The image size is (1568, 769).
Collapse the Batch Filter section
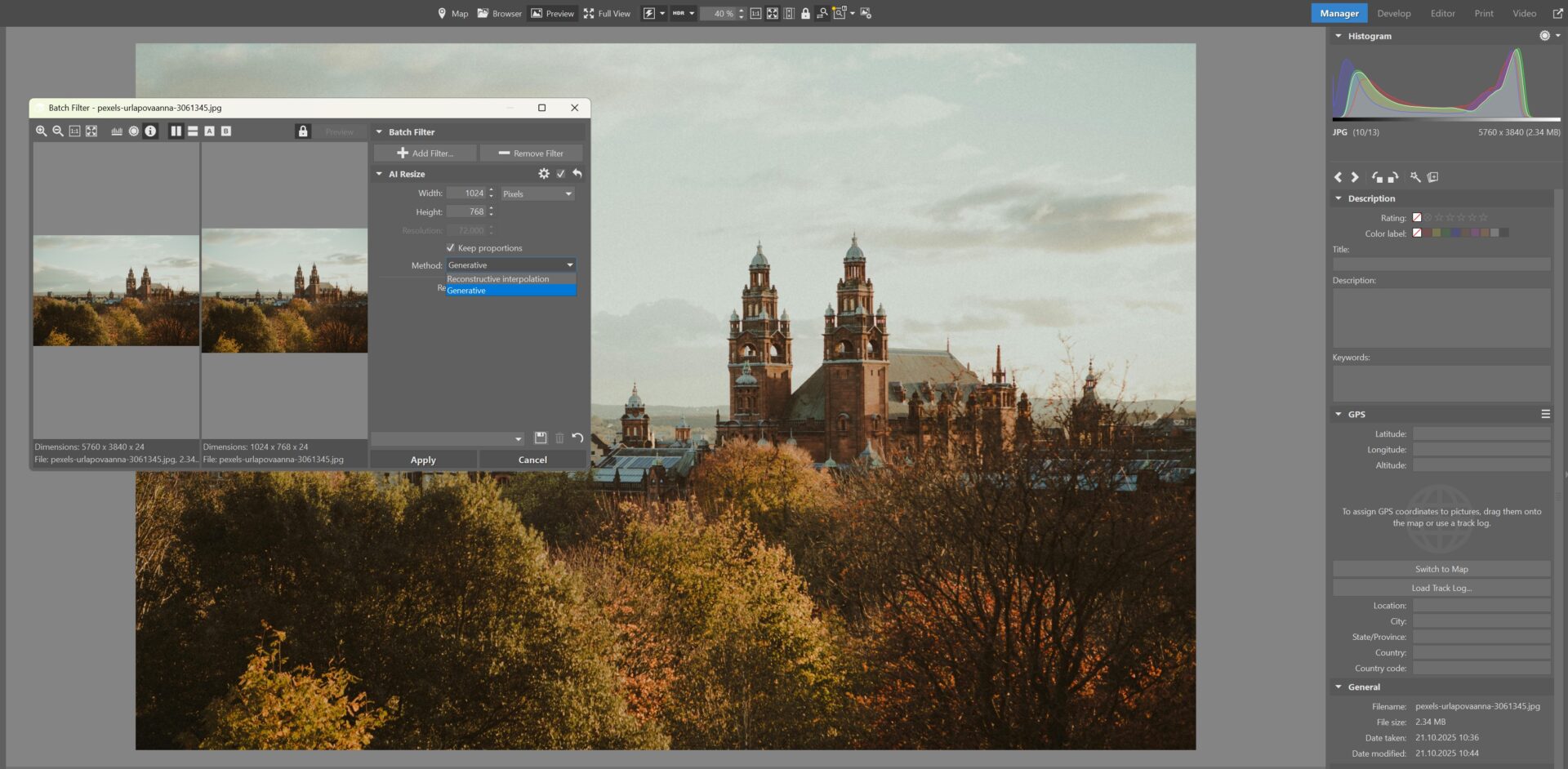(379, 131)
